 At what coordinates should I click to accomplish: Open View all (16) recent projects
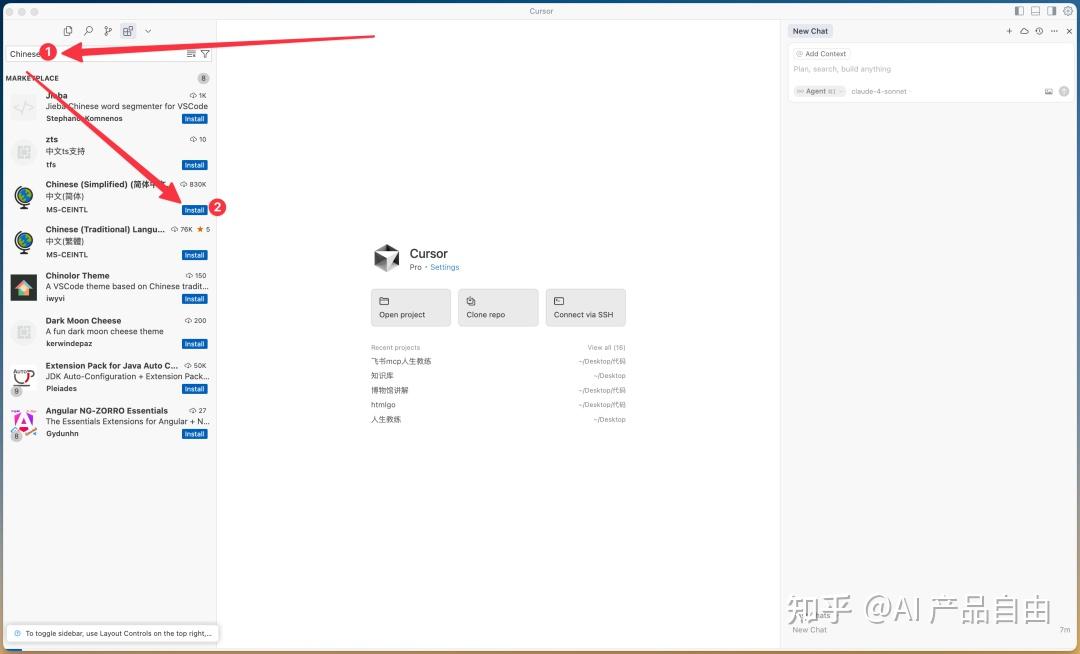(x=606, y=348)
